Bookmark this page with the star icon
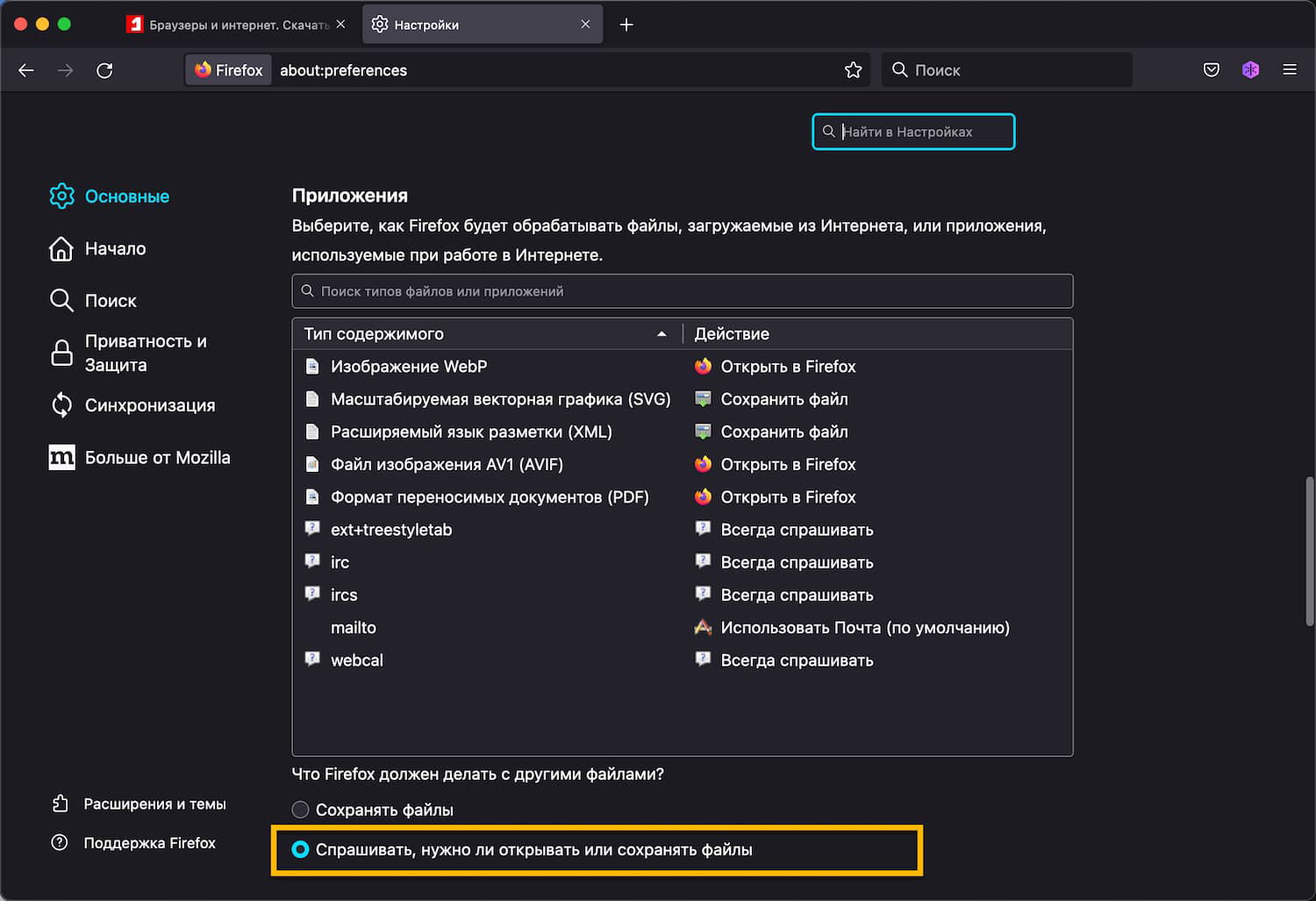Image resolution: width=1316 pixels, height=901 pixels. click(853, 70)
